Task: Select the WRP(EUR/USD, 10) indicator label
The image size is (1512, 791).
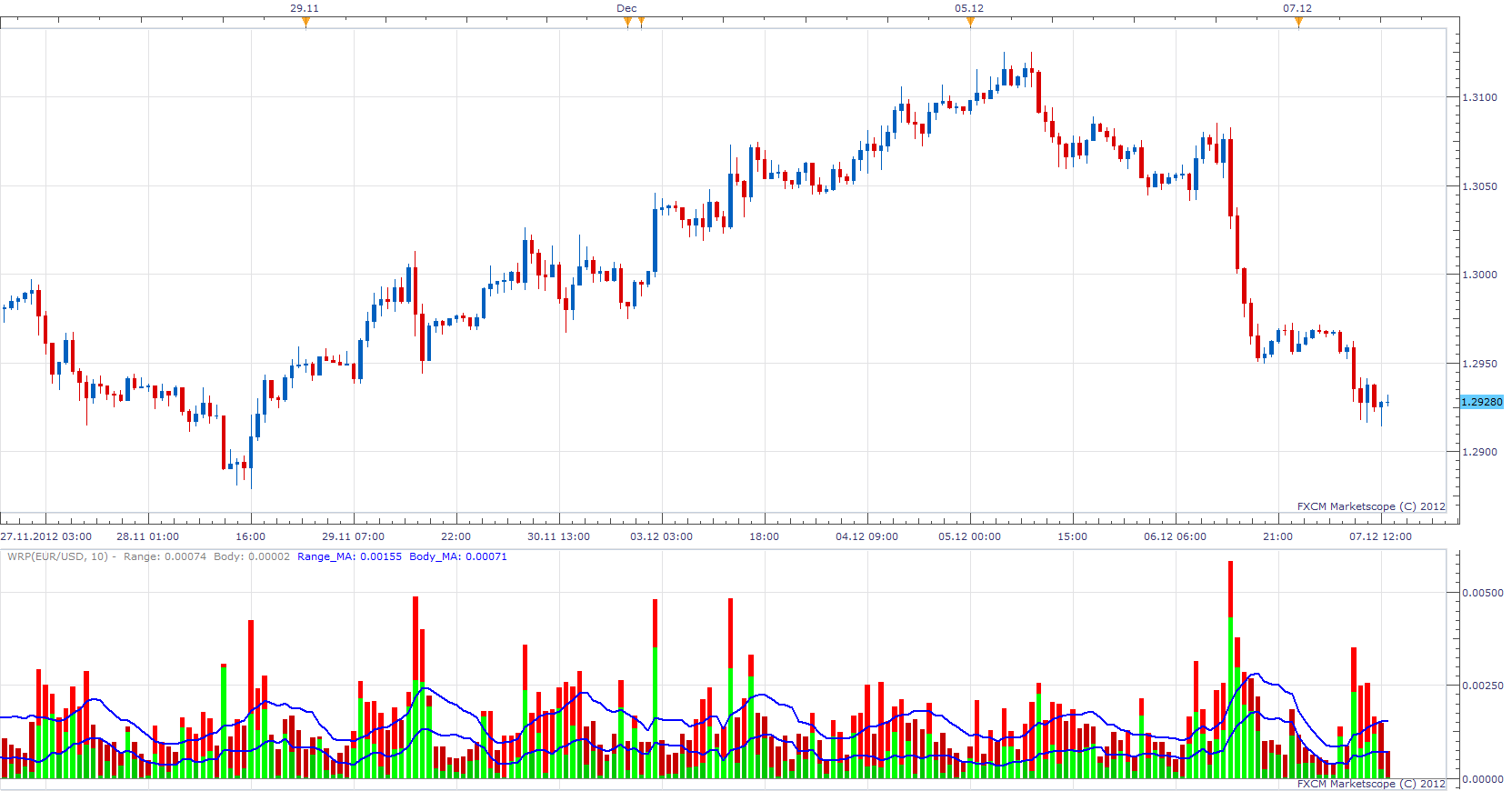Action: (x=58, y=556)
